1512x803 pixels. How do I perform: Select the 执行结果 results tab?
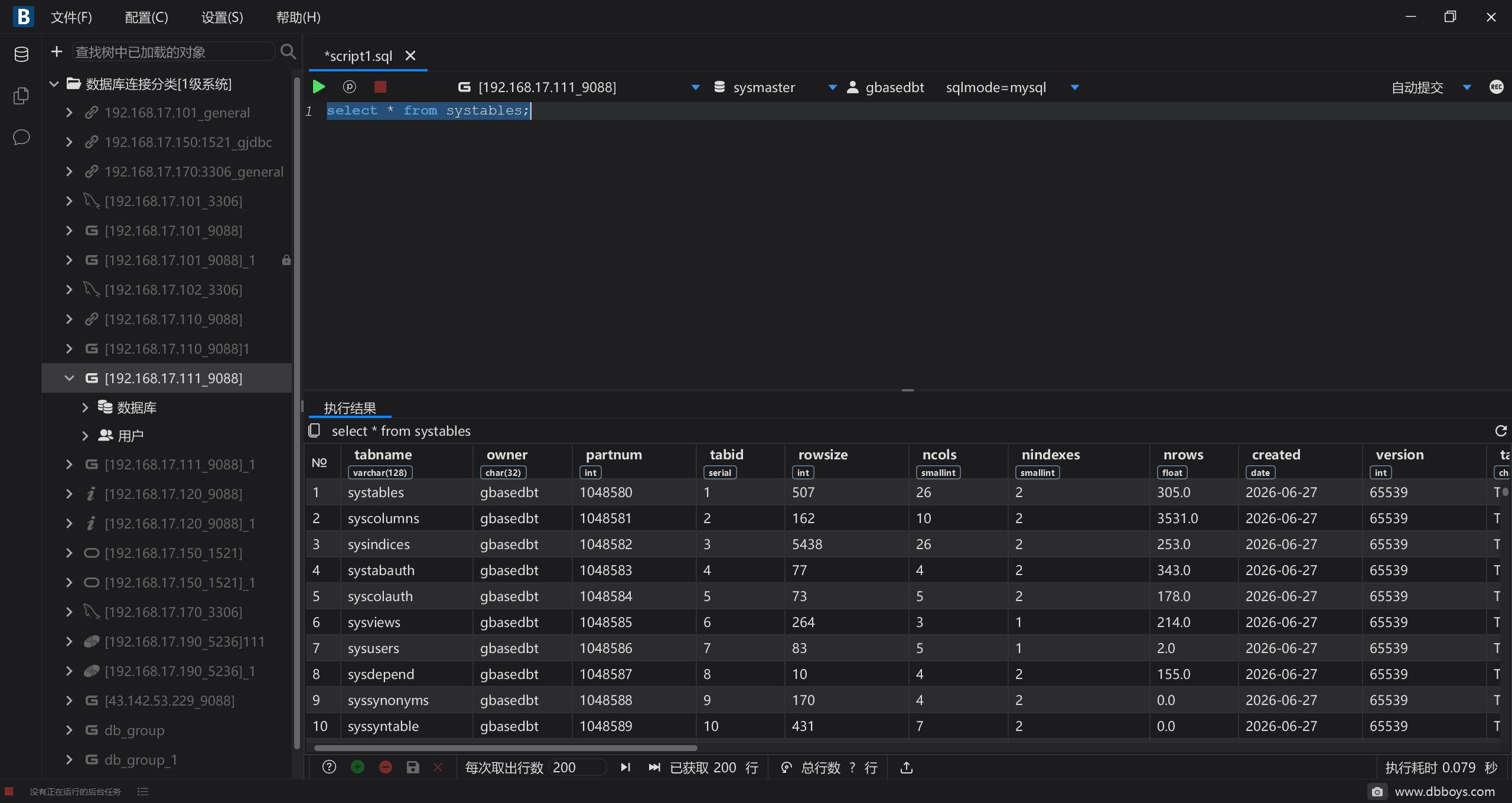point(350,408)
